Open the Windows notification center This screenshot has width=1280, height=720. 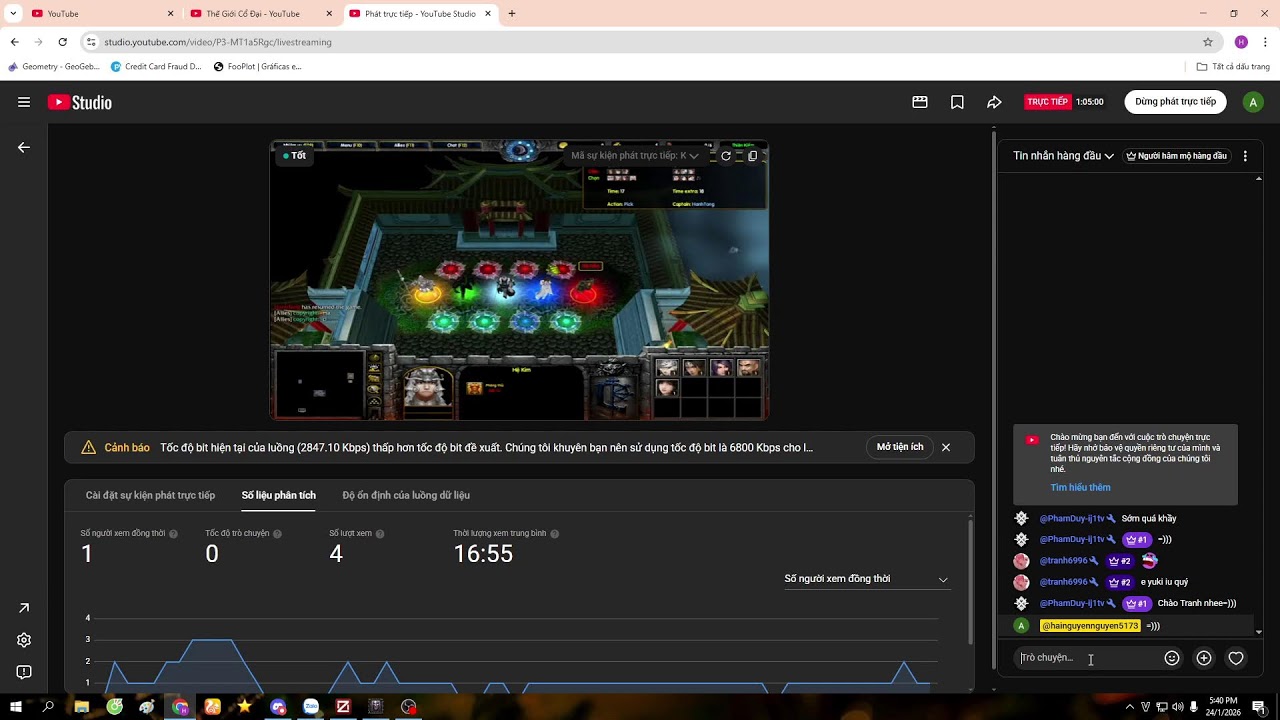point(1259,707)
